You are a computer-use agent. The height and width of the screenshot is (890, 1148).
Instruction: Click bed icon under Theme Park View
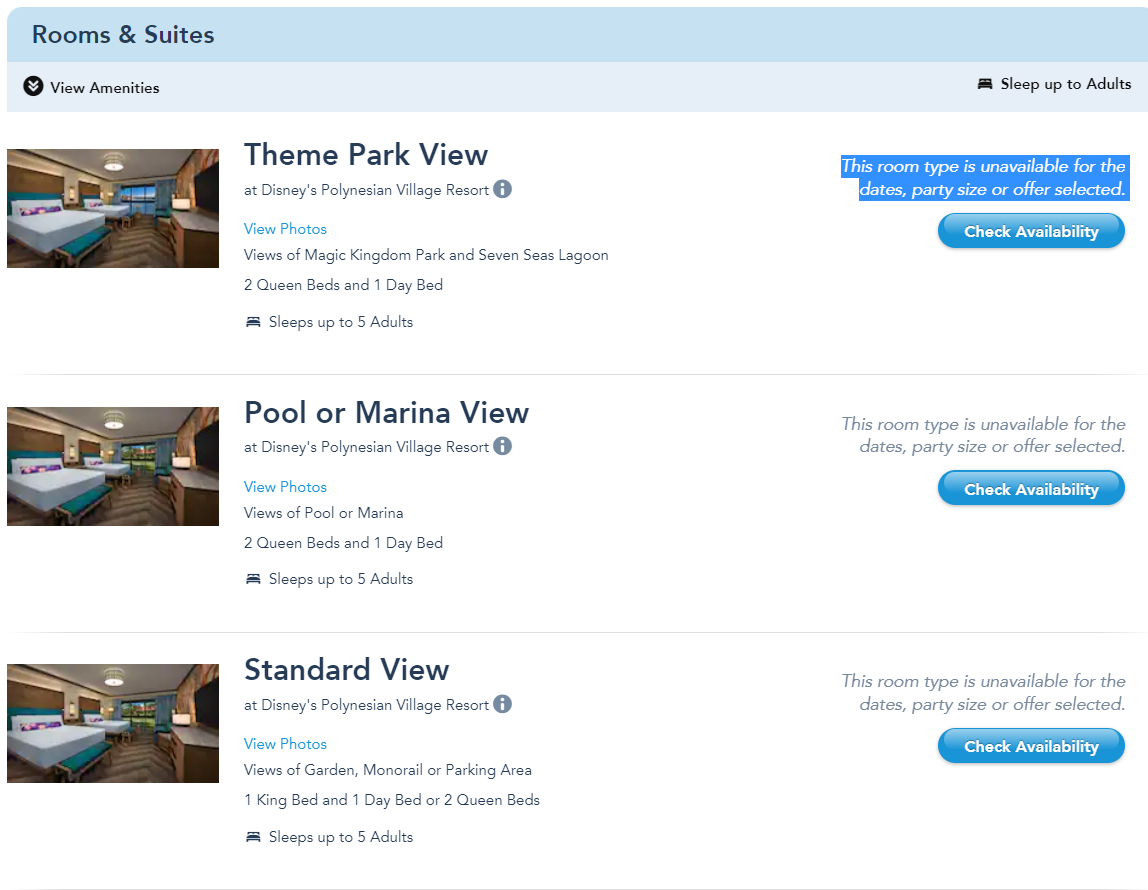[253, 322]
